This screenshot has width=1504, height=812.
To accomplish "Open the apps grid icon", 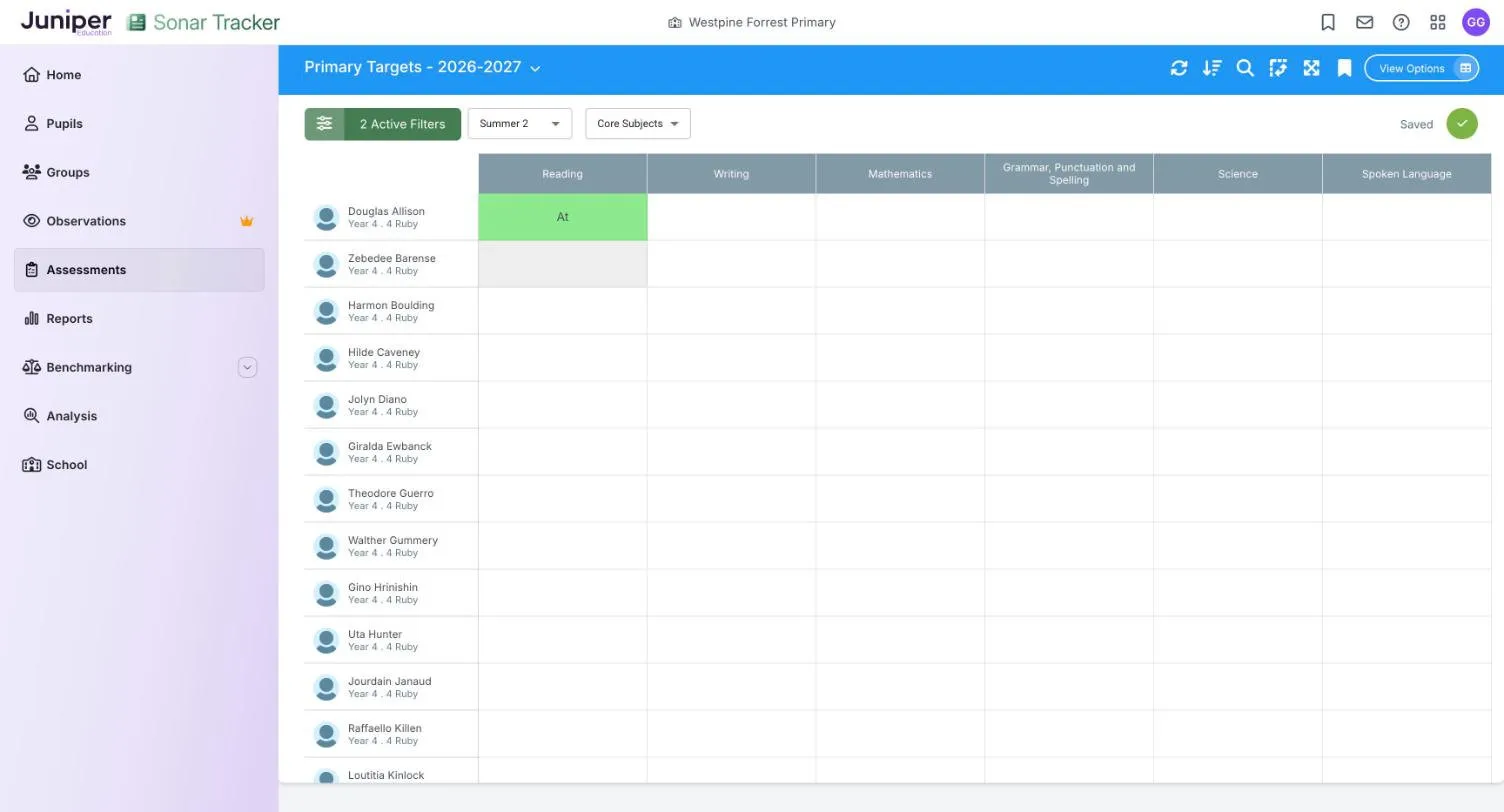I will click(1438, 22).
